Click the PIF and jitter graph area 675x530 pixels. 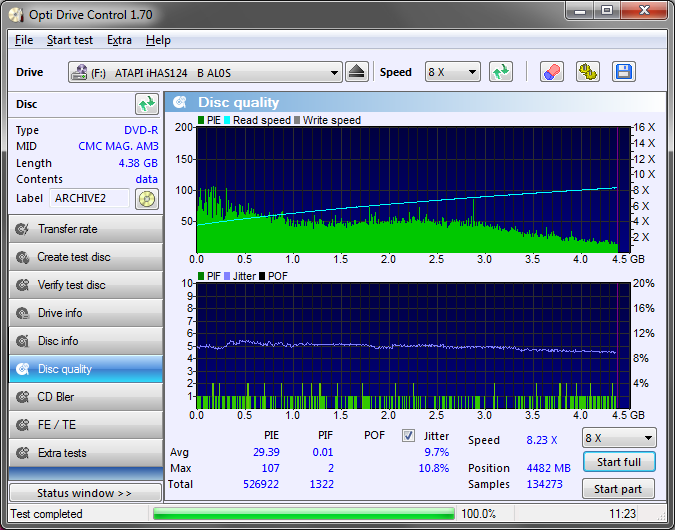[x=413, y=346]
